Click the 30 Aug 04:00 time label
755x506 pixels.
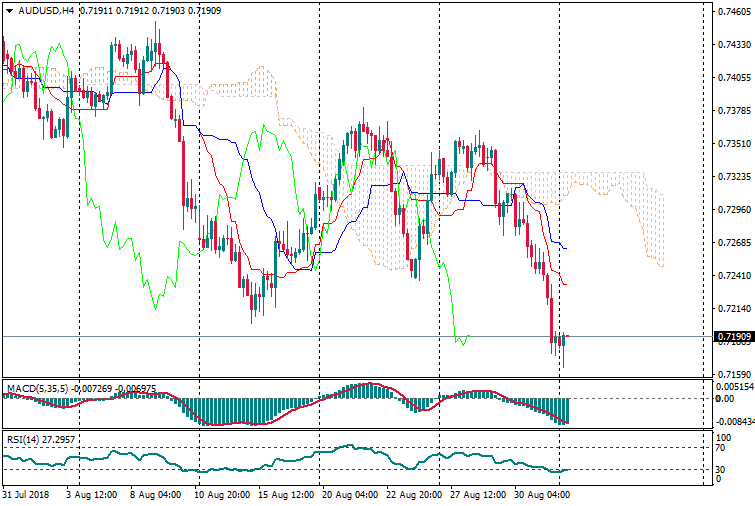tap(543, 495)
